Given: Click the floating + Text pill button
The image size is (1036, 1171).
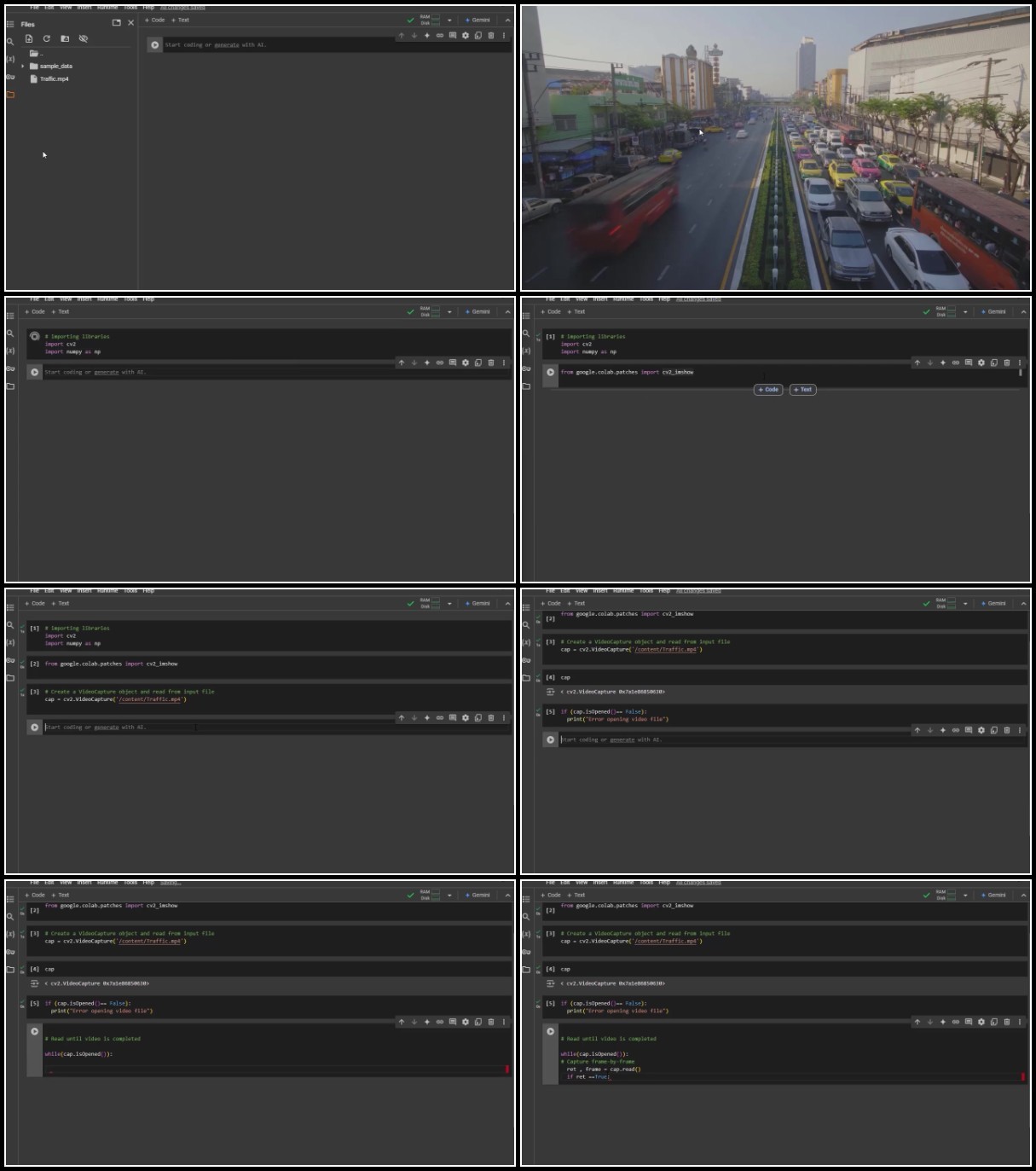Looking at the screenshot, I should (802, 390).
